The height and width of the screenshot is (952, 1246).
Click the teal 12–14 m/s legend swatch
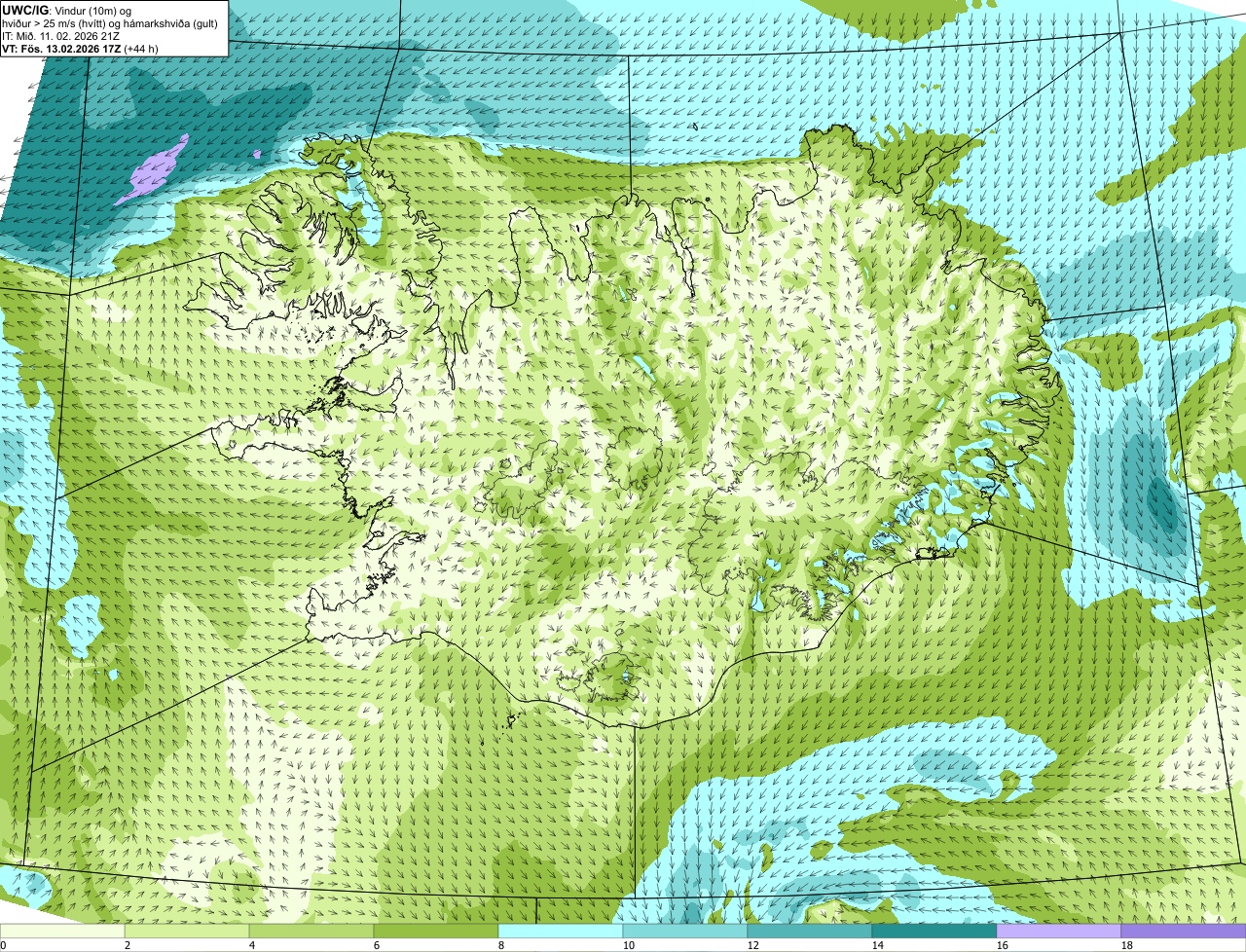coord(810,932)
